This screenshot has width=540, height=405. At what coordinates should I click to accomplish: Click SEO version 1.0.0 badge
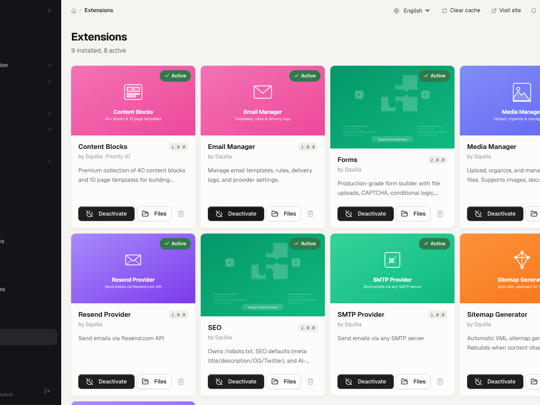point(308,328)
